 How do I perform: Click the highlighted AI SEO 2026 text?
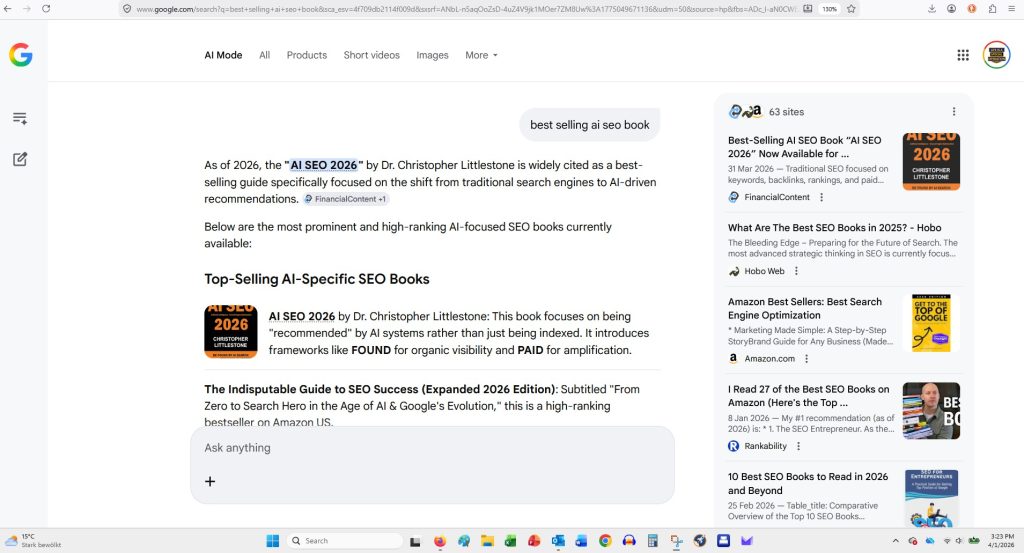pos(324,165)
